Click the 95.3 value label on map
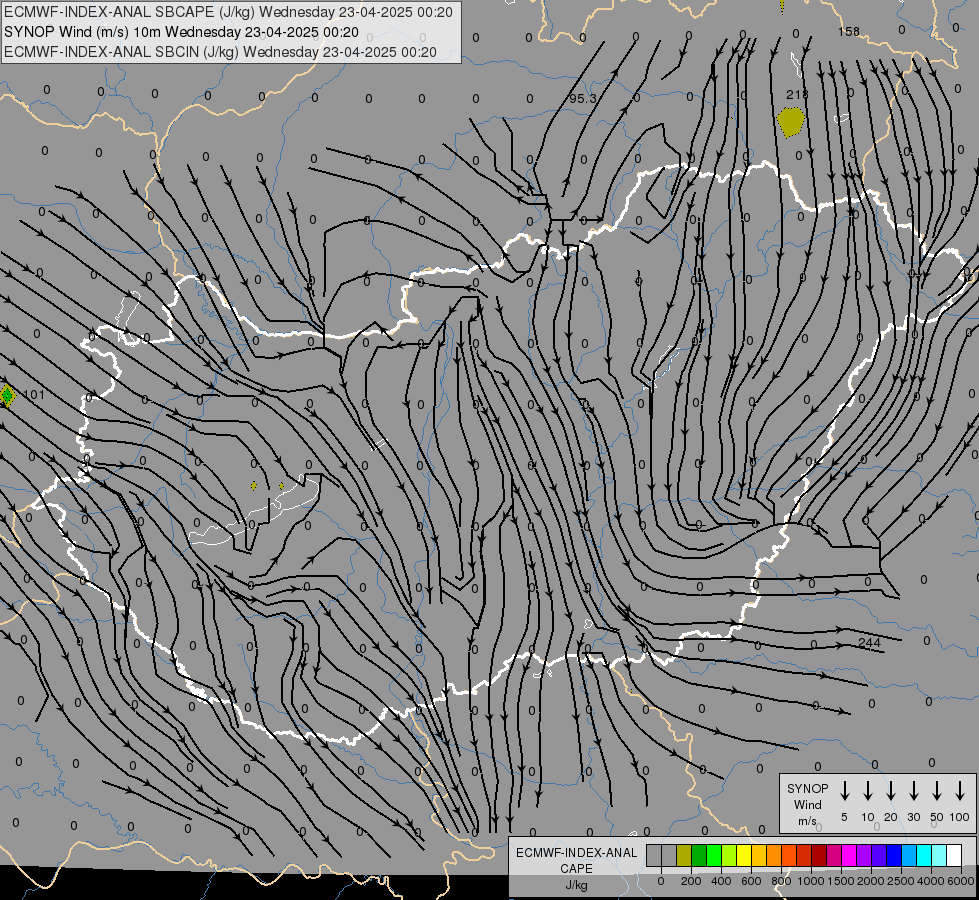Viewport: 979px width, 900px height. click(x=583, y=99)
